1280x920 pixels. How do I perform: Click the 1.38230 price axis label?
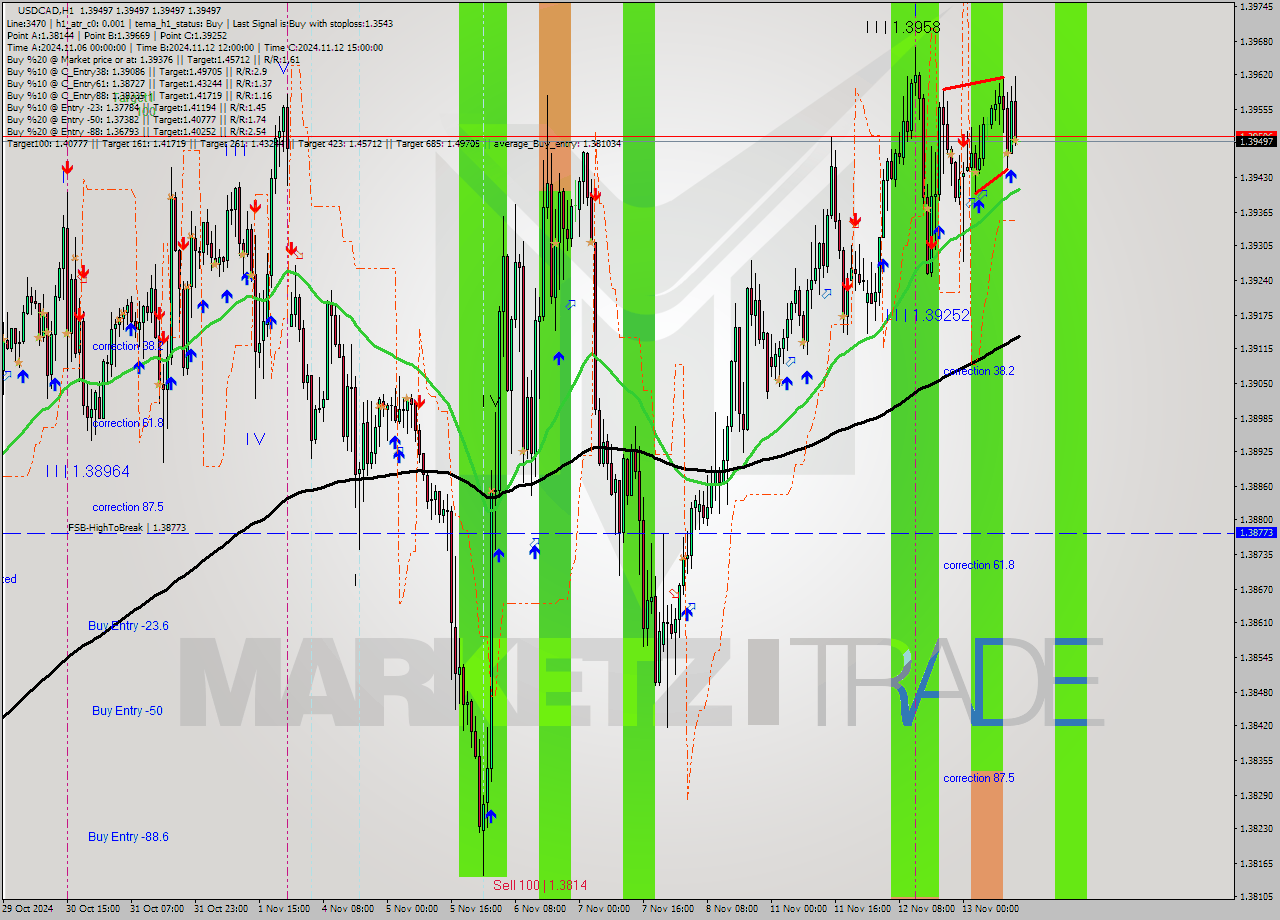click(1256, 829)
